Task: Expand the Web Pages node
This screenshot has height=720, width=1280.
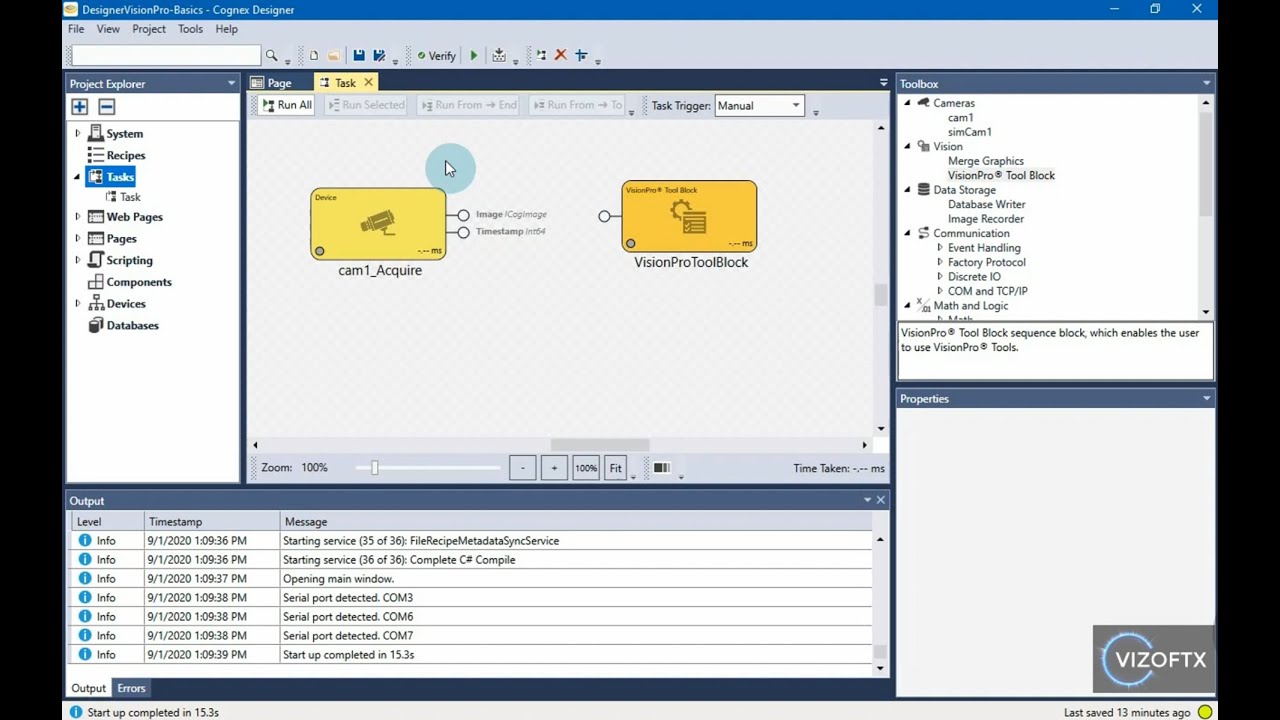Action: coord(77,217)
